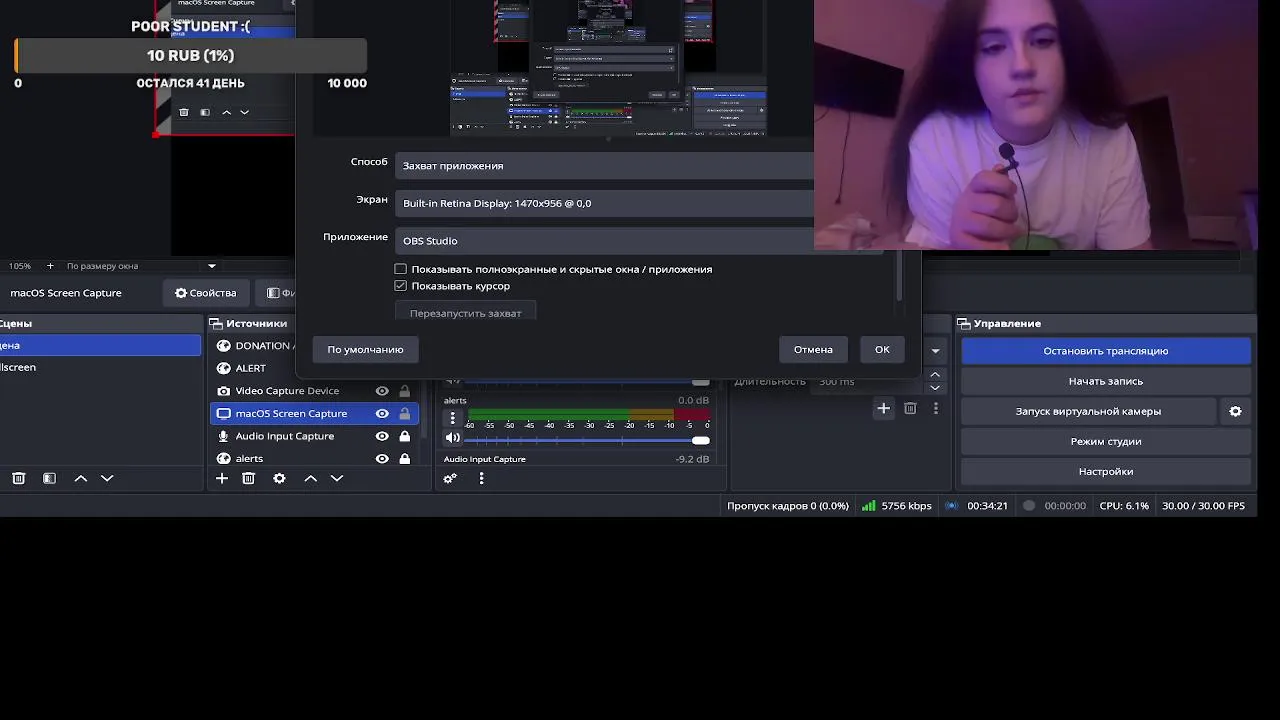Open the audio mixer kebab menu
The width and height of the screenshot is (1280, 720).
[x=481, y=478]
